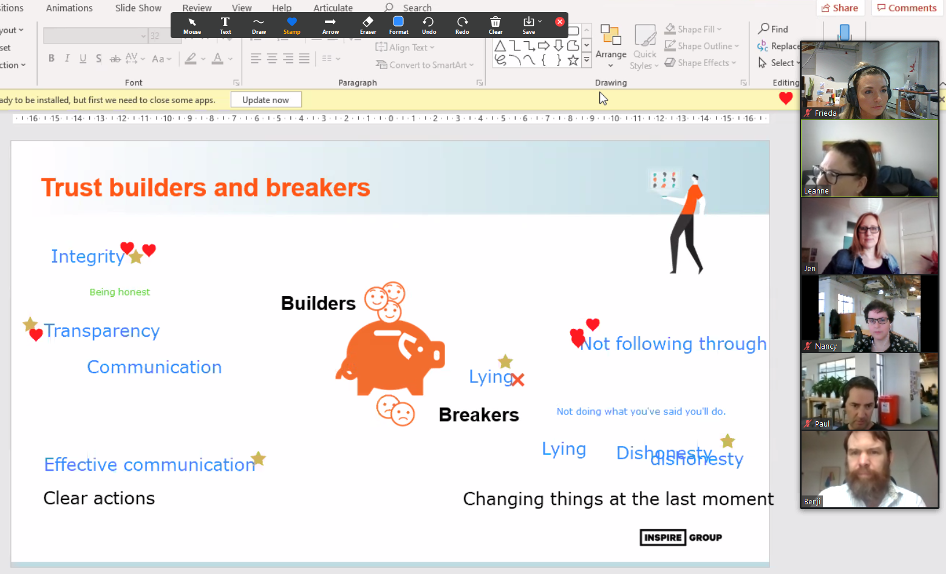
Task: Select the Draw annotation tool
Action: 259,25
